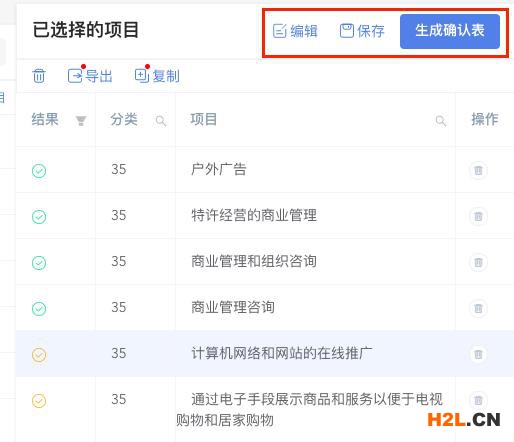This screenshot has width=514, height=442.
Task: Click yellow status icon for 计算机网络和网站的在线推广
Action: (39, 355)
